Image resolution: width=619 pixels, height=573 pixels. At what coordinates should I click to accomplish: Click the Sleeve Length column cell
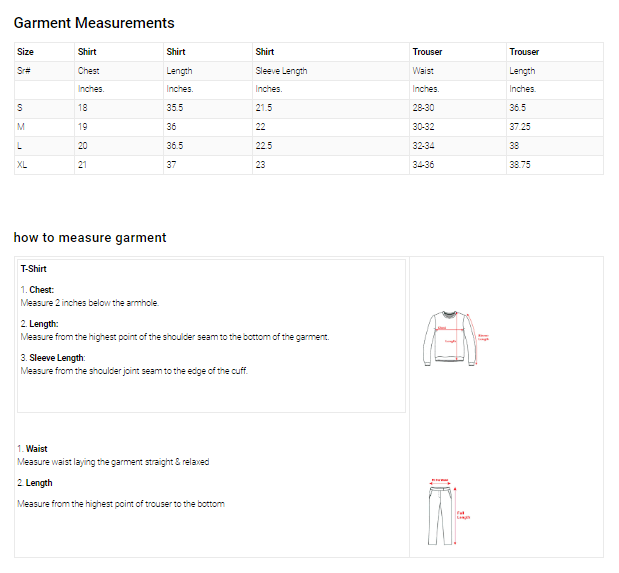281,71
